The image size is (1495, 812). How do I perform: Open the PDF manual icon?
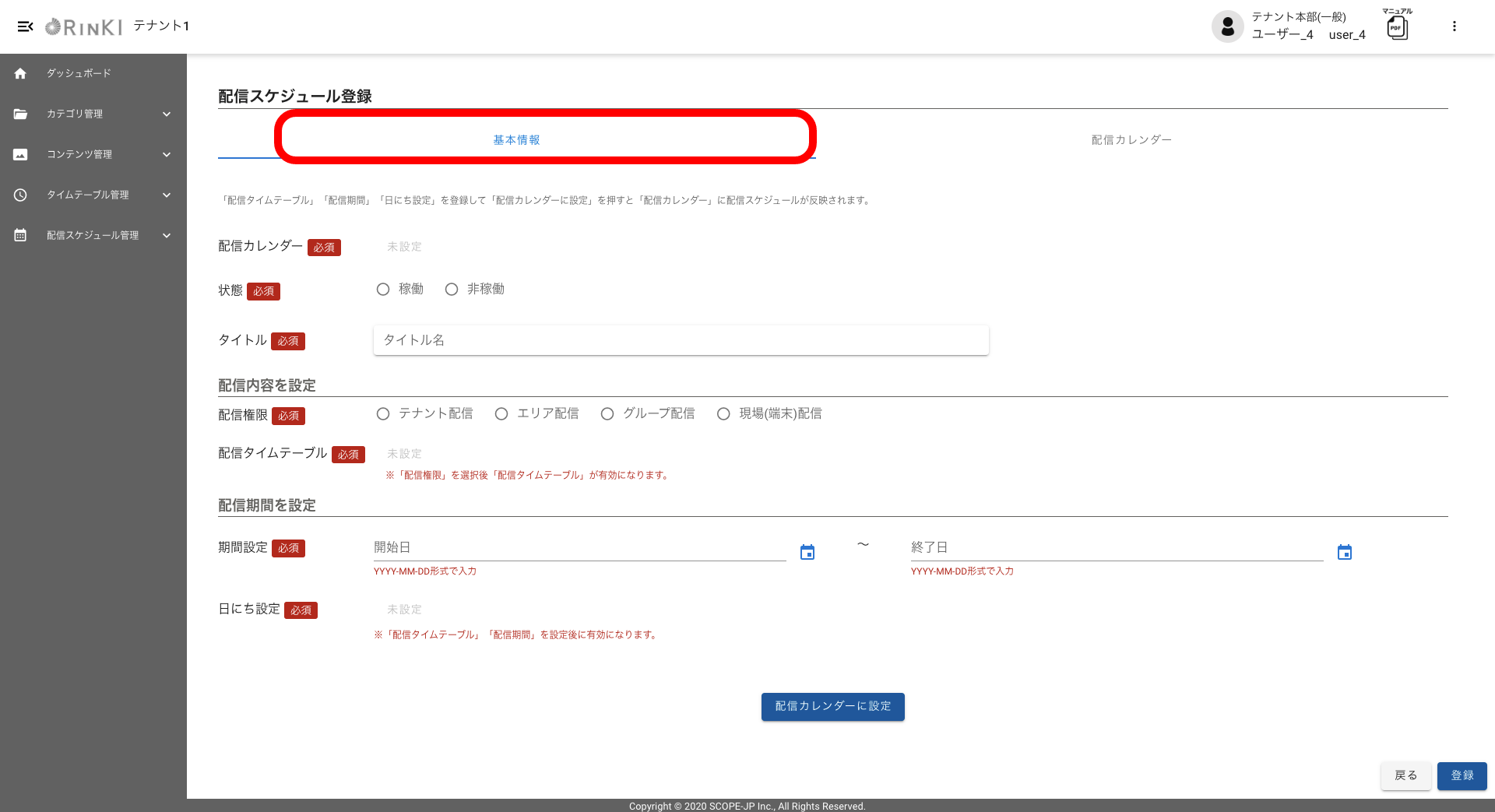tap(1397, 28)
